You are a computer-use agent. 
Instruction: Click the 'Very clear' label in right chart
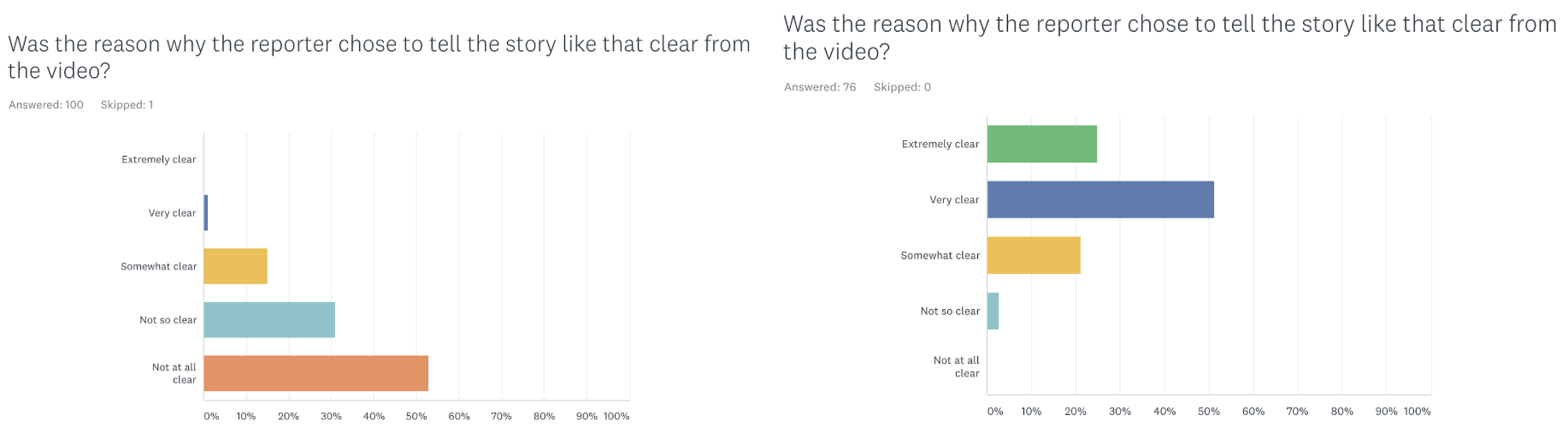point(954,199)
